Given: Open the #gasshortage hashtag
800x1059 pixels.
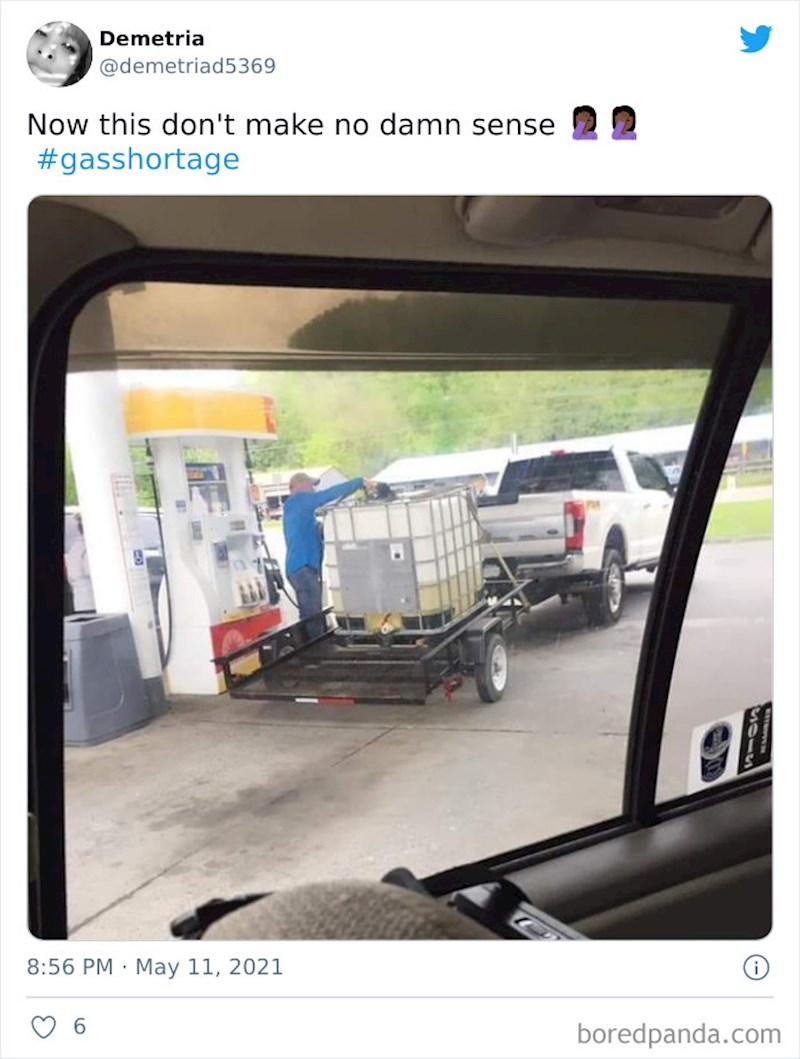Looking at the screenshot, I should (138, 159).
